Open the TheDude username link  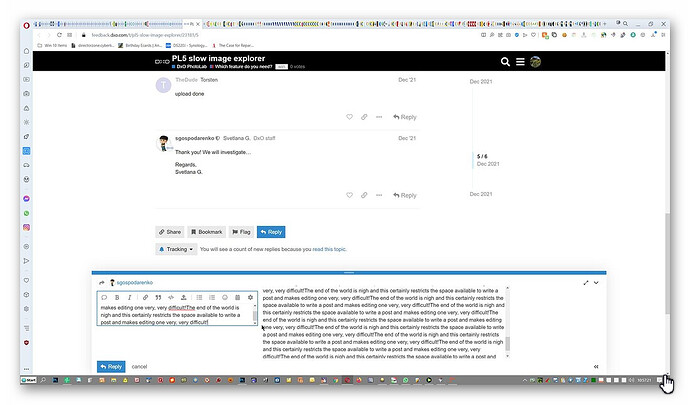tap(186, 80)
